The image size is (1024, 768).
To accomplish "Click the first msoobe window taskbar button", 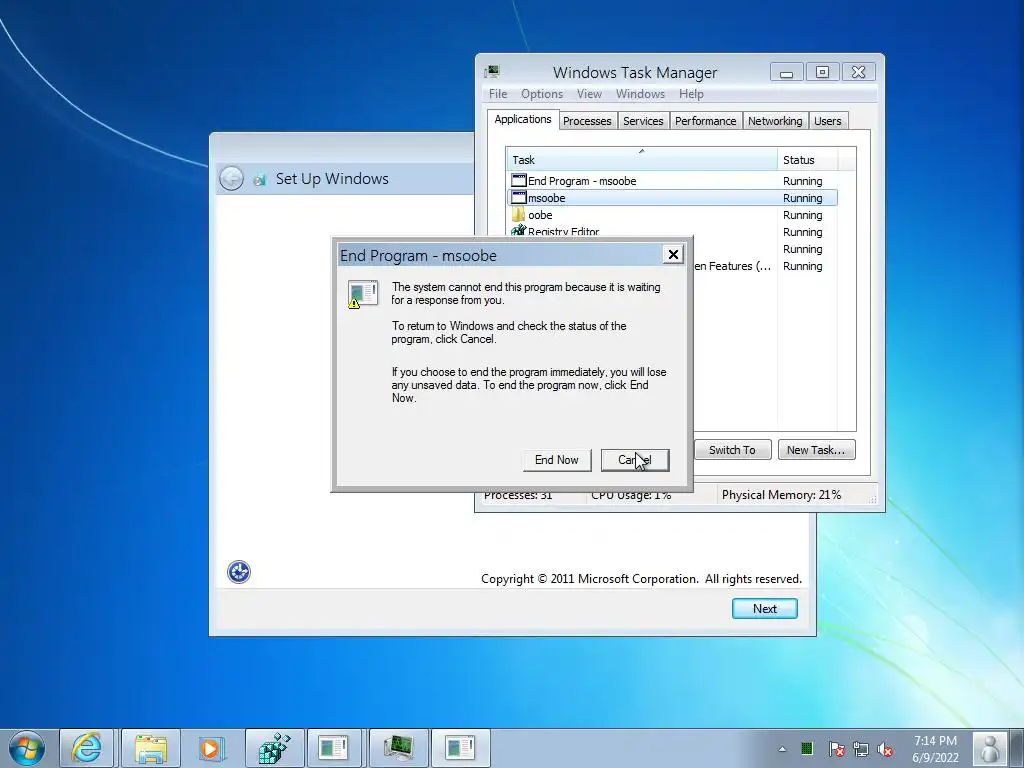I will click(333, 748).
